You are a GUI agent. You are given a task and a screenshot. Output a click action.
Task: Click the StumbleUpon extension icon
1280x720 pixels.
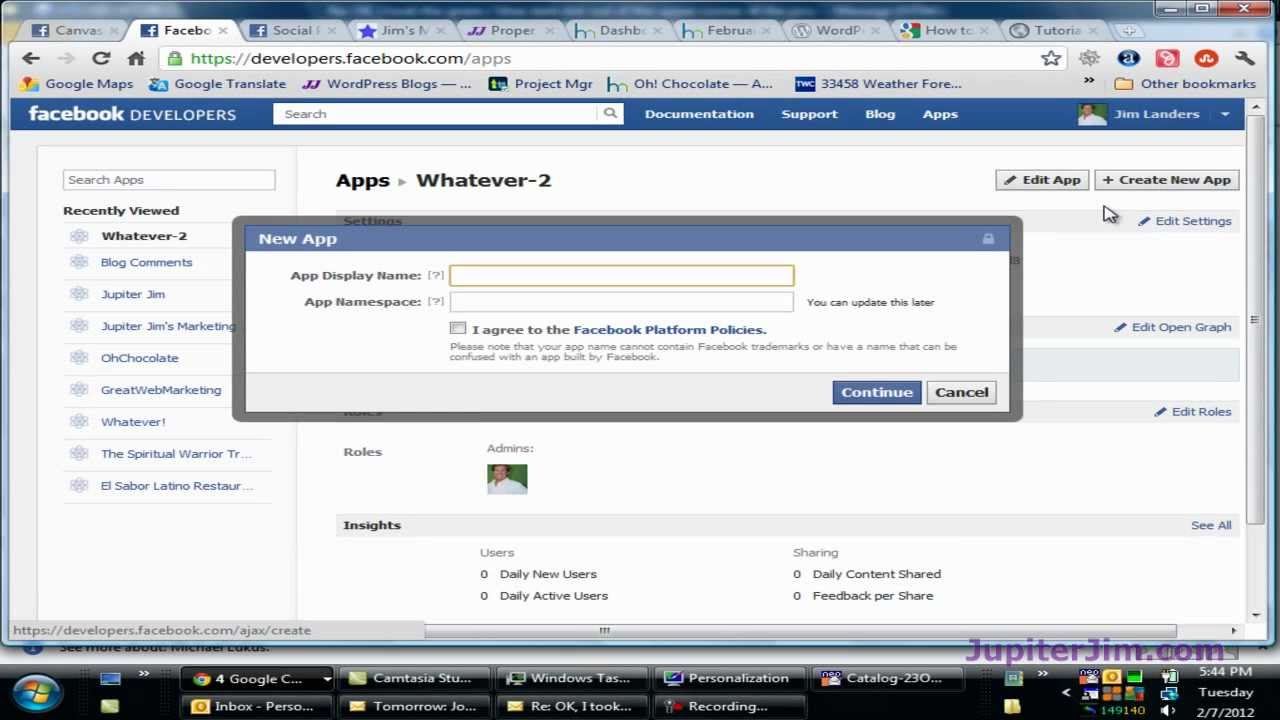coord(1206,59)
